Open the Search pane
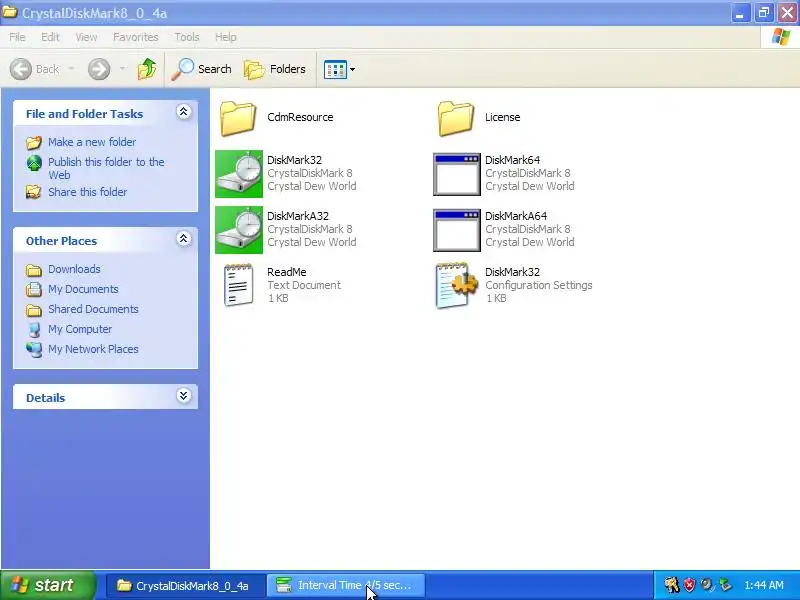The width and height of the screenshot is (800, 600). pos(202,69)
